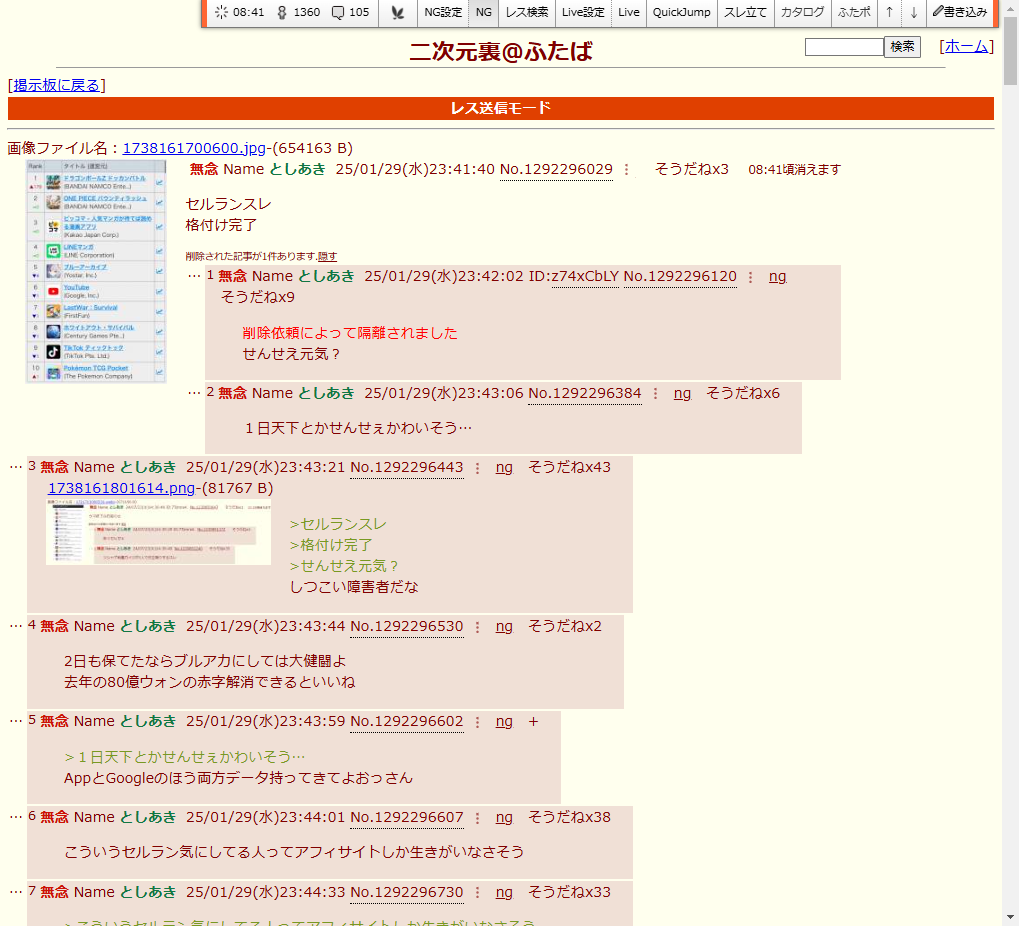Expand the ellipsis menu beside reply 1
Image resolution: width=1019 pixels, height=926 pixels.
click(x=194, y=276)
